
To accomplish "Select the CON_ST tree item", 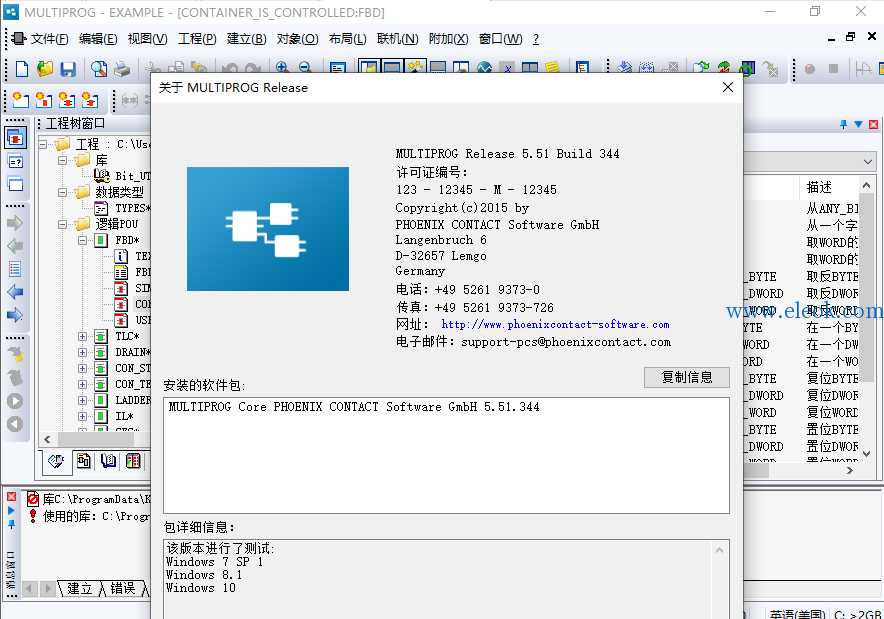I will pyautogui.click(x=132, y=368).
